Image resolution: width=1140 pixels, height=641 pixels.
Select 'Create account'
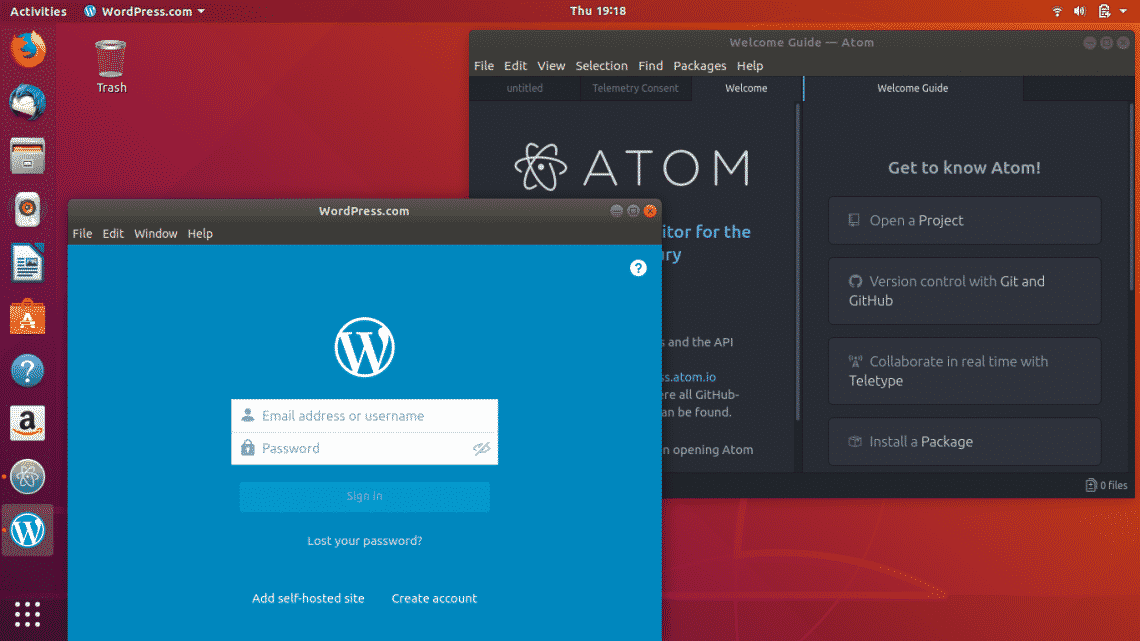(434, 598)
